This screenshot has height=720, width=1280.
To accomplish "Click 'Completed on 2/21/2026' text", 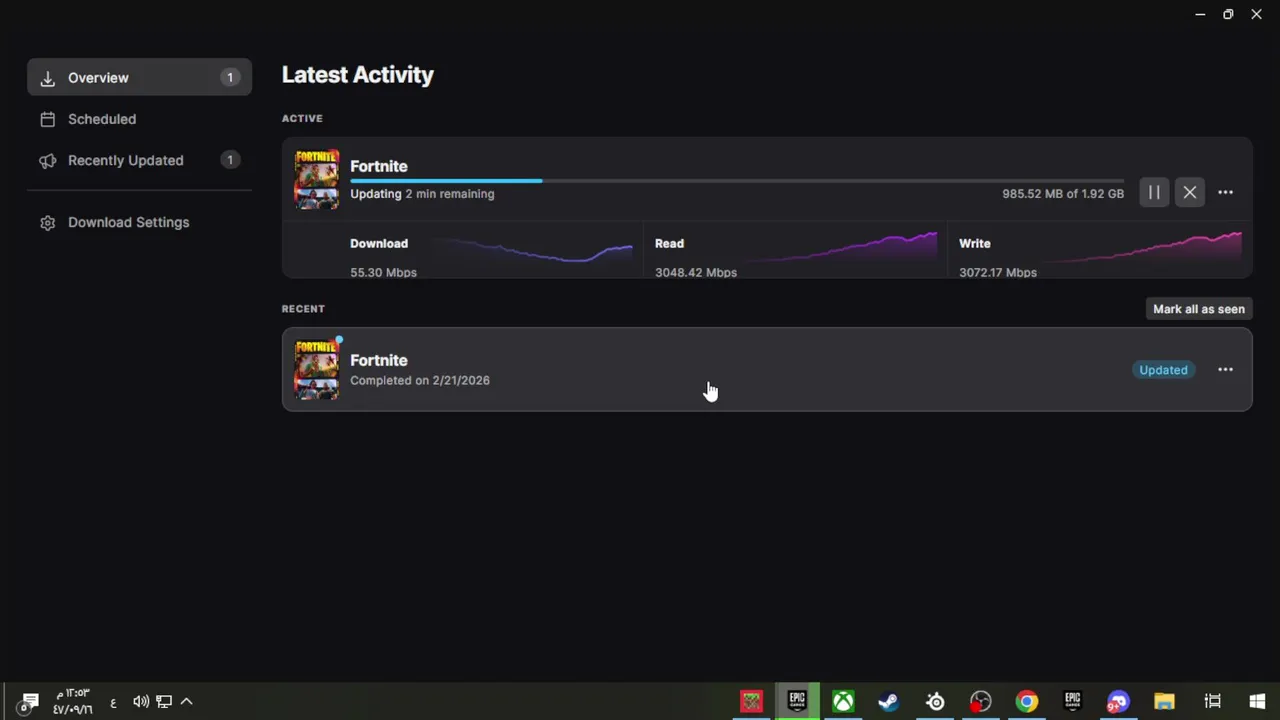I will [x=420, y=380].
